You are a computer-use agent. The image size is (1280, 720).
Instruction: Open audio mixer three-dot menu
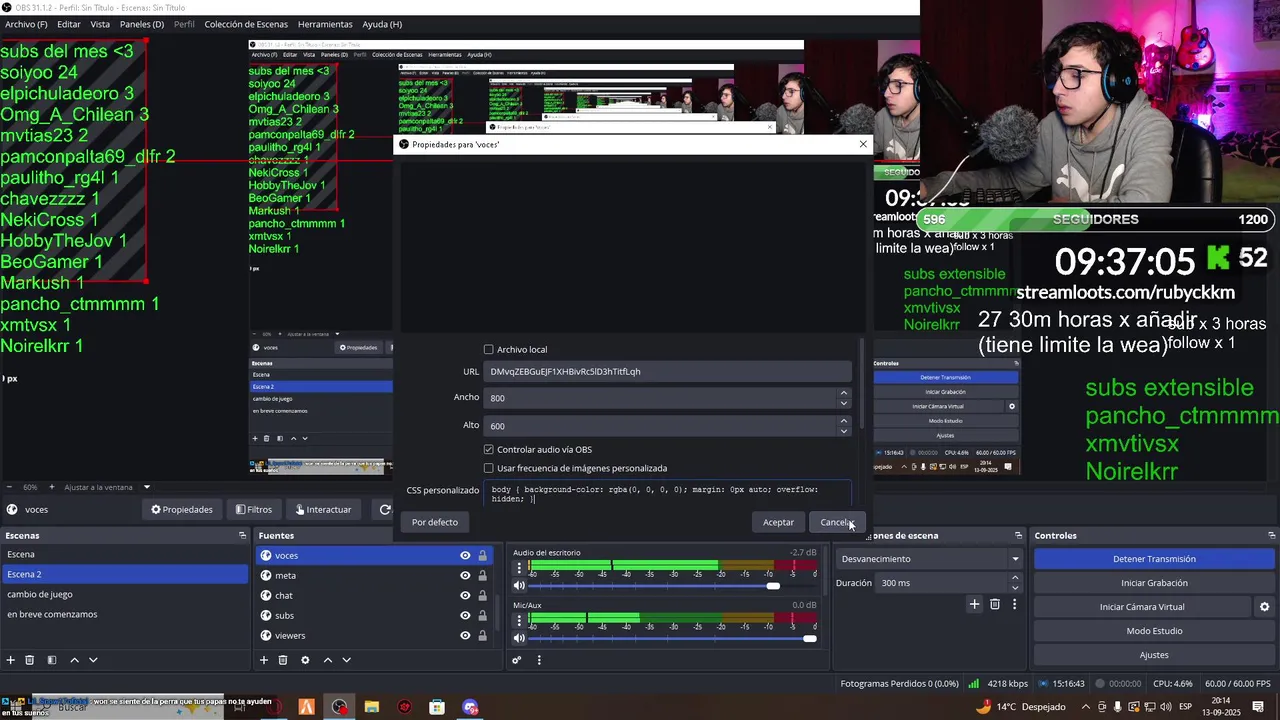539,660
